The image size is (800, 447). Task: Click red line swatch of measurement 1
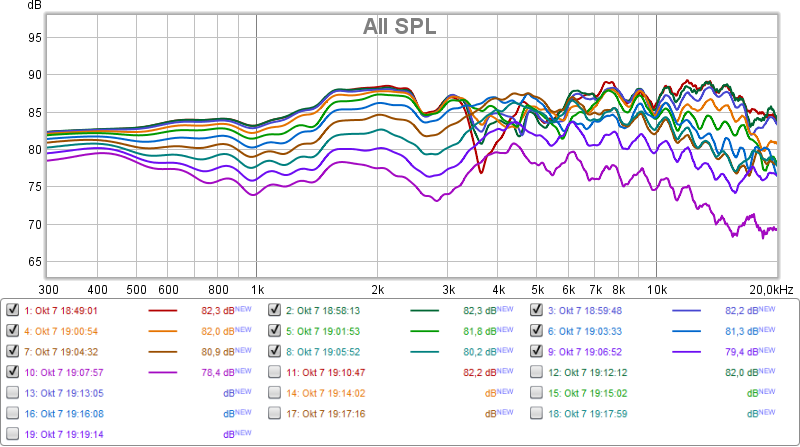(167, 311)
